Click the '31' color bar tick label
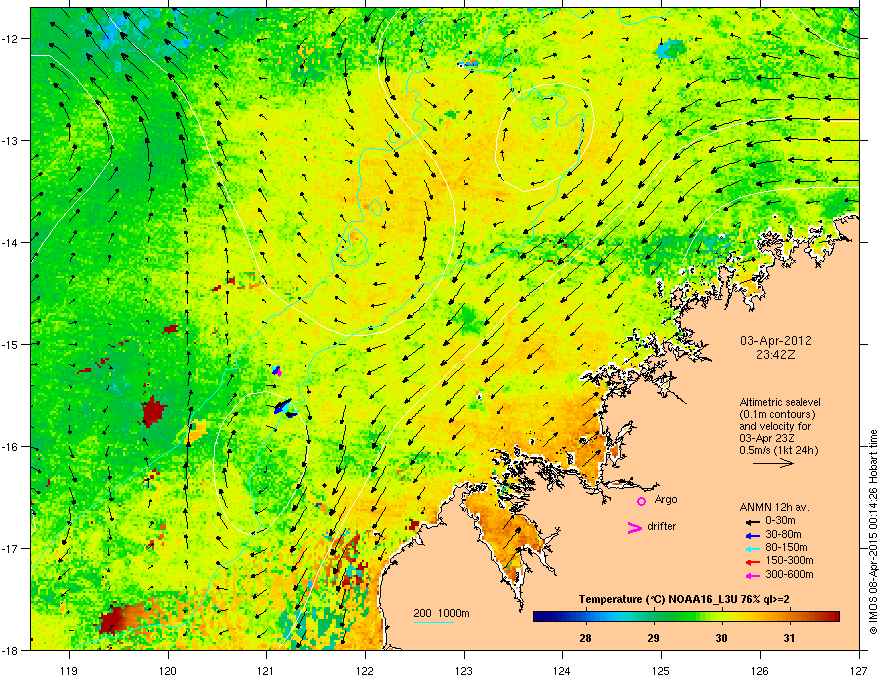 pyautogui.click(x=789, y=638)
